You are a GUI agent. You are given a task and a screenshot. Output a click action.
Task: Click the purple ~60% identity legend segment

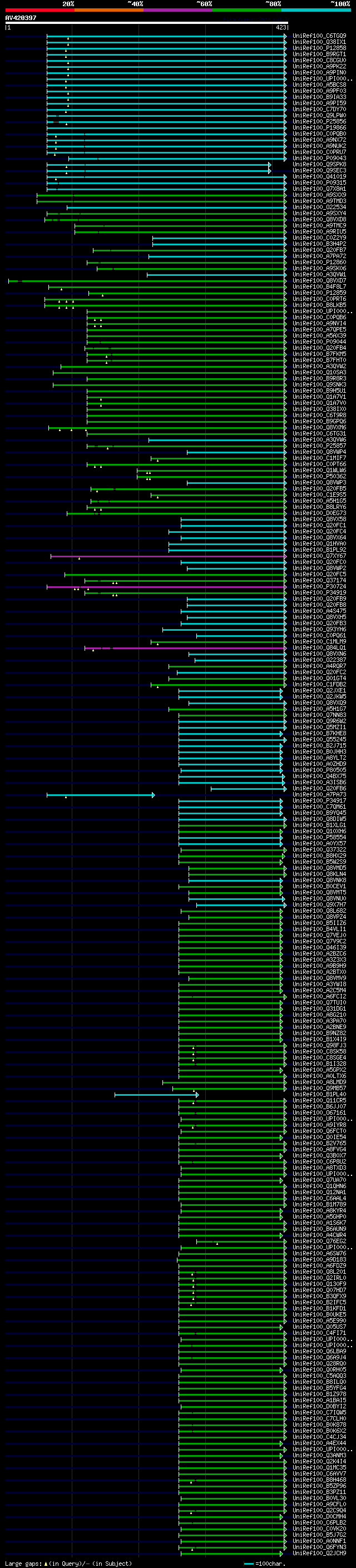(179, 10)
